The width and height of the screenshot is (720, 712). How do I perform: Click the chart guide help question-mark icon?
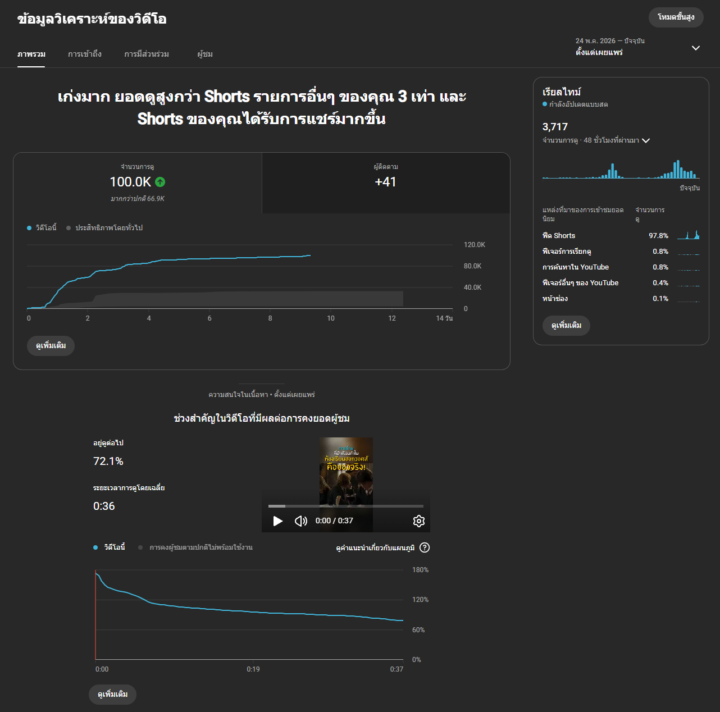(425, 548)
